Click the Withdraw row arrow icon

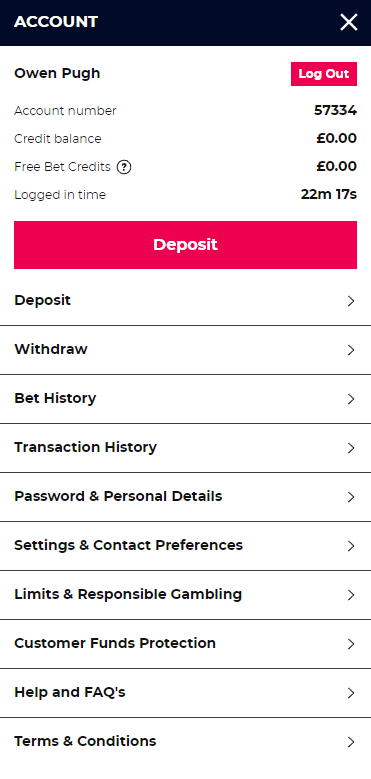(351, 350)
